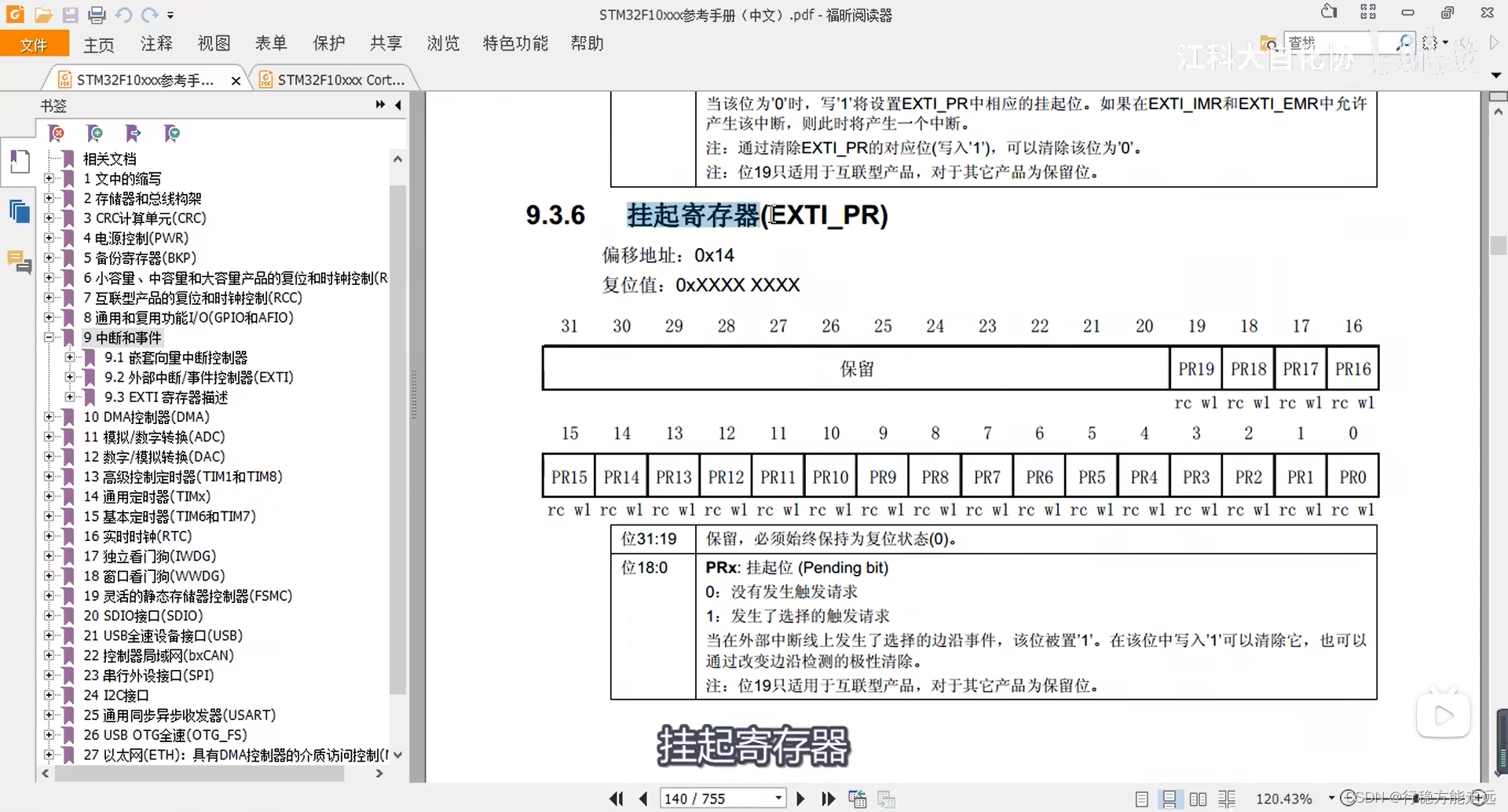Click the Open file folder icon
This screenshot has width=1508, height=812.
tap(43, 14)
